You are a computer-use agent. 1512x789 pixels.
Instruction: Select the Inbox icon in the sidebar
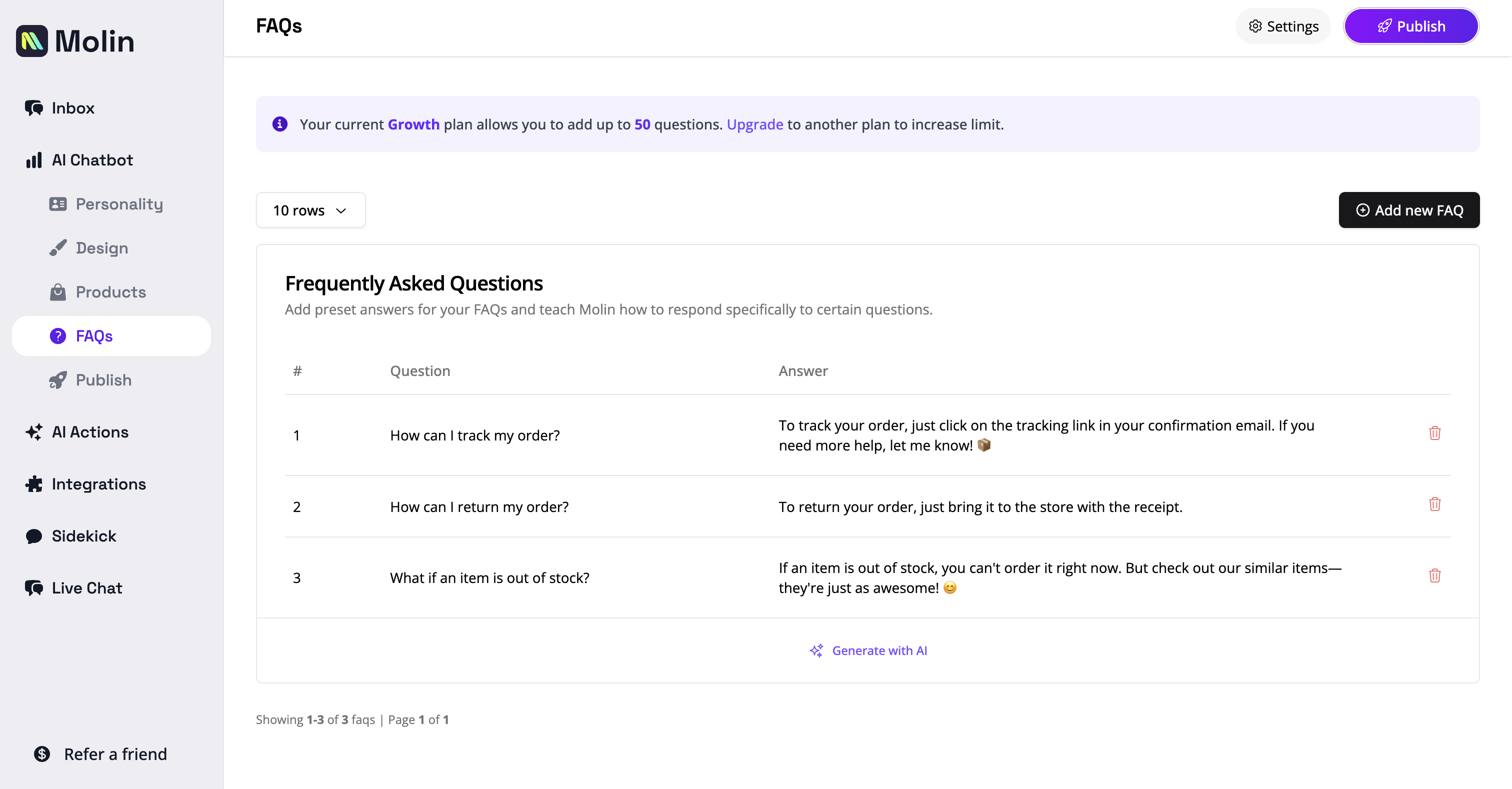click(34, 108)
